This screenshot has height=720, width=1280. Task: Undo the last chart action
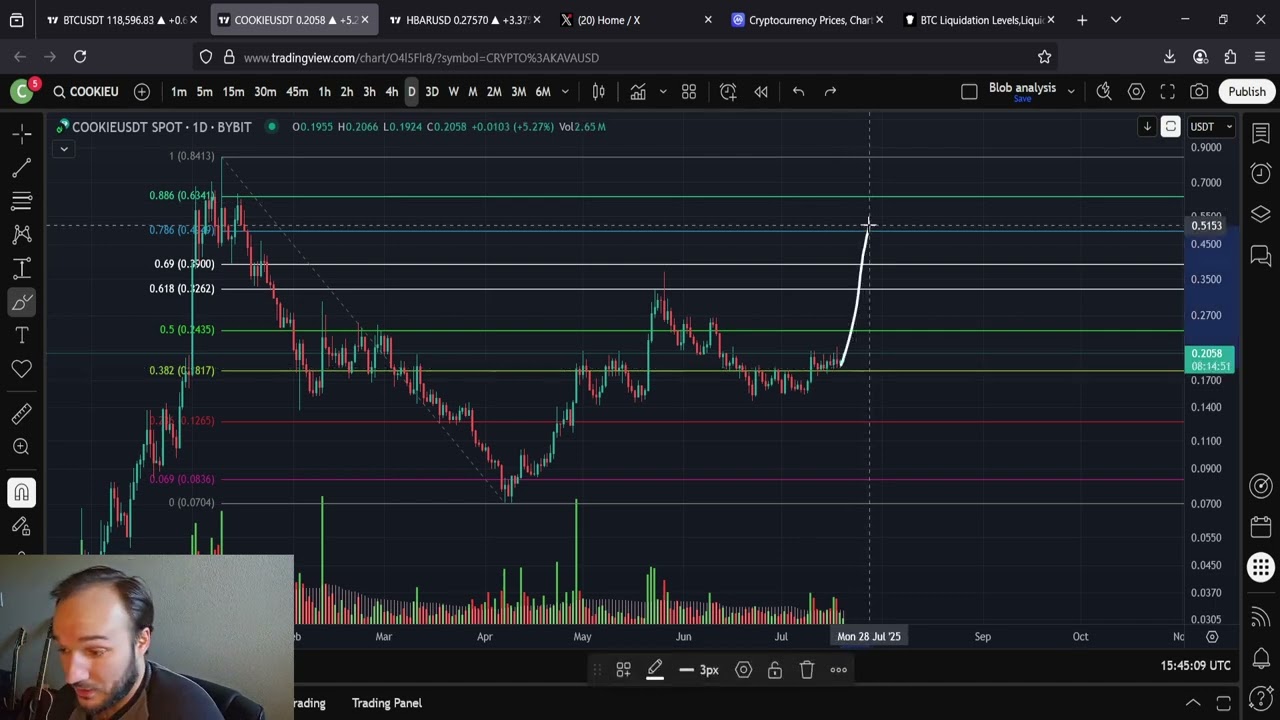[x=798, y=92]
